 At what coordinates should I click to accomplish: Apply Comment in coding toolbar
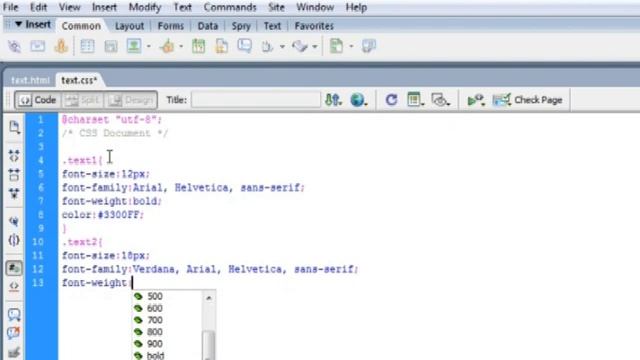point(14,315)
